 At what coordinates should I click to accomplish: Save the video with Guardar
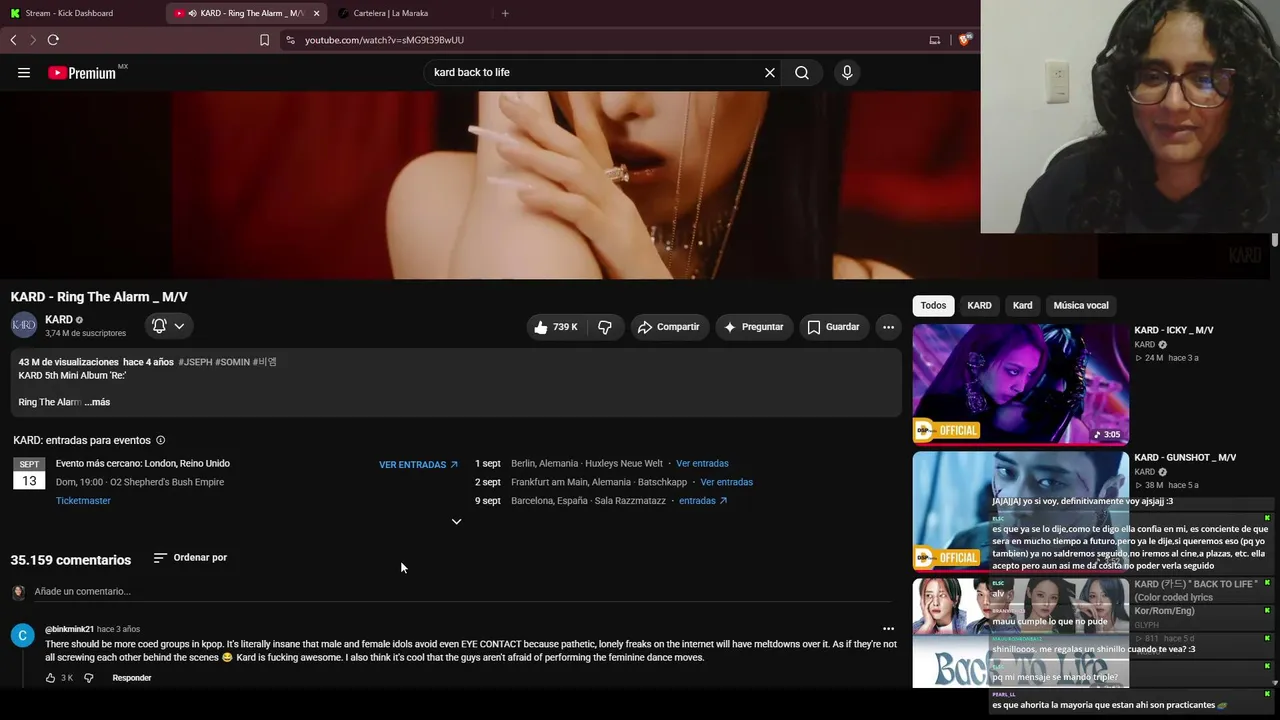click(833, 327)
